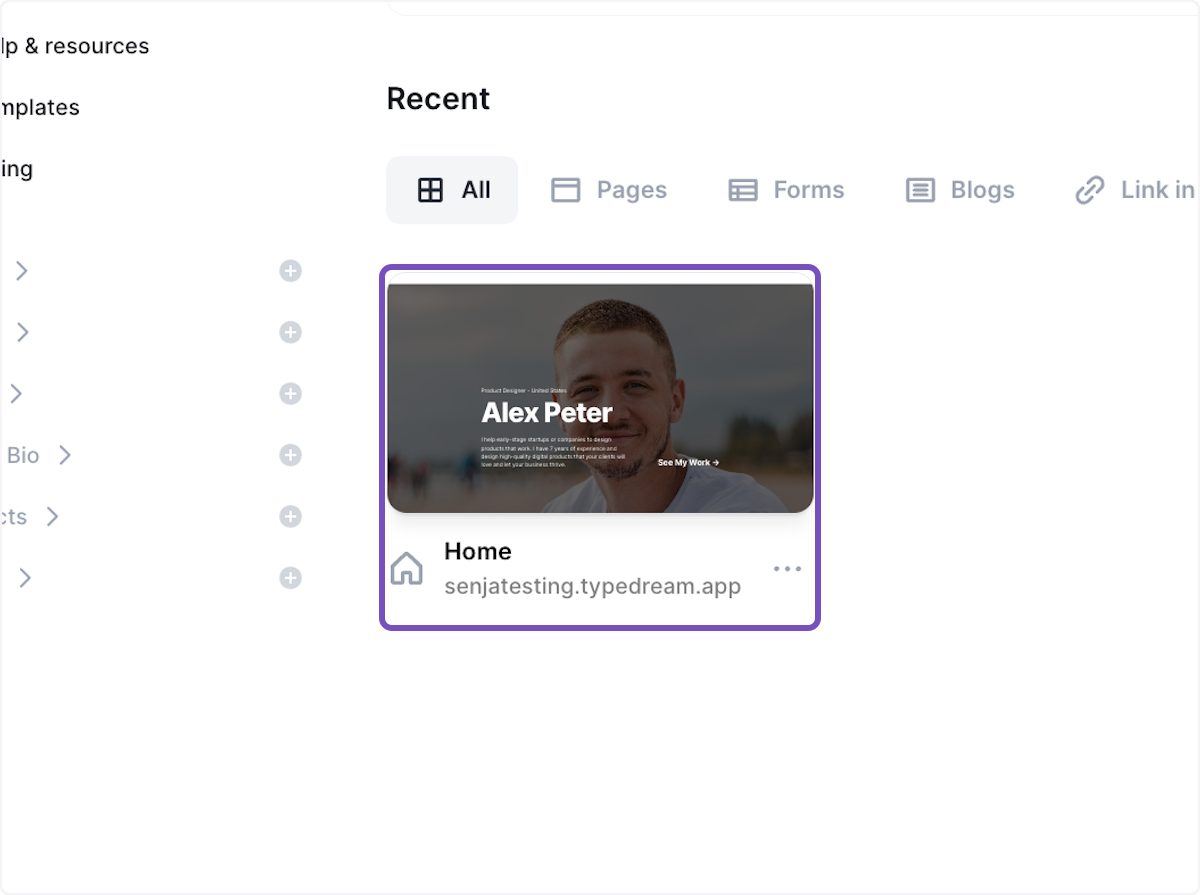Click the Link in bio chain icon

(x=1088, y=189)
